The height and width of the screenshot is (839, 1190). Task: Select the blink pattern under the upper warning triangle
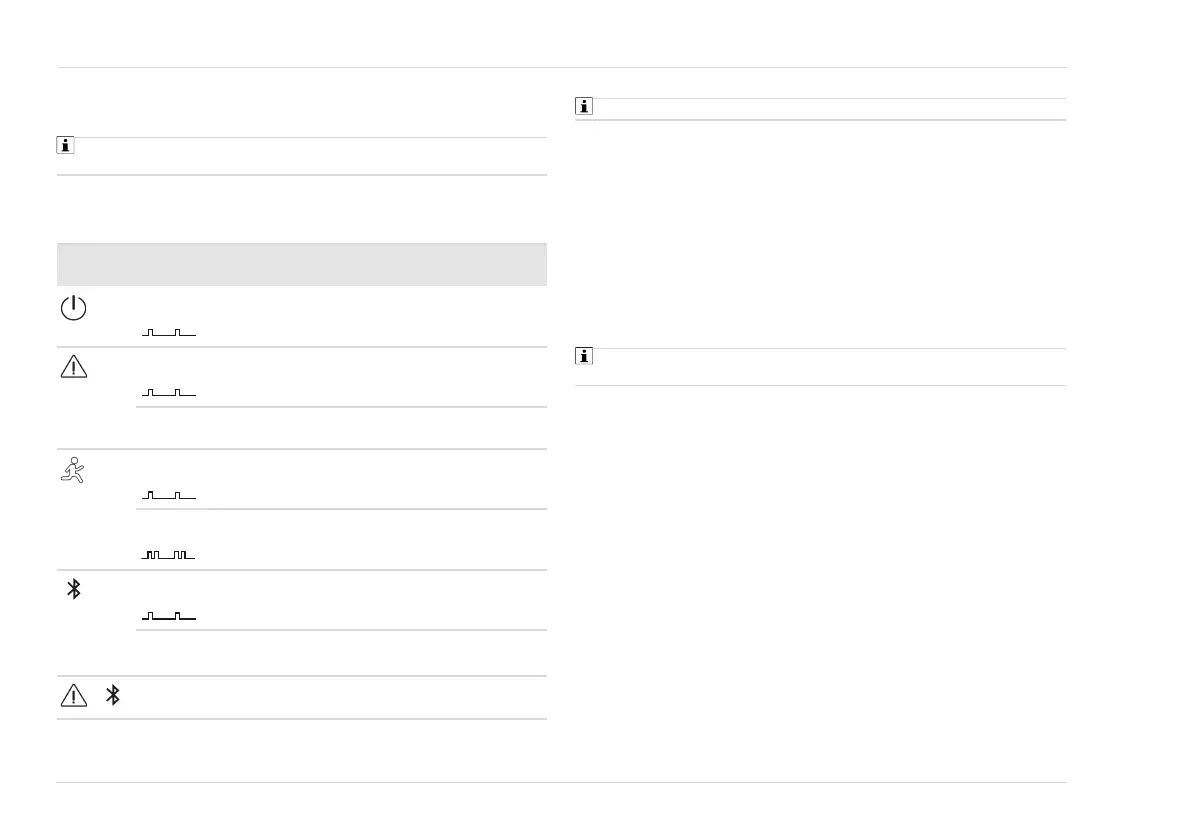click(168, 393)
